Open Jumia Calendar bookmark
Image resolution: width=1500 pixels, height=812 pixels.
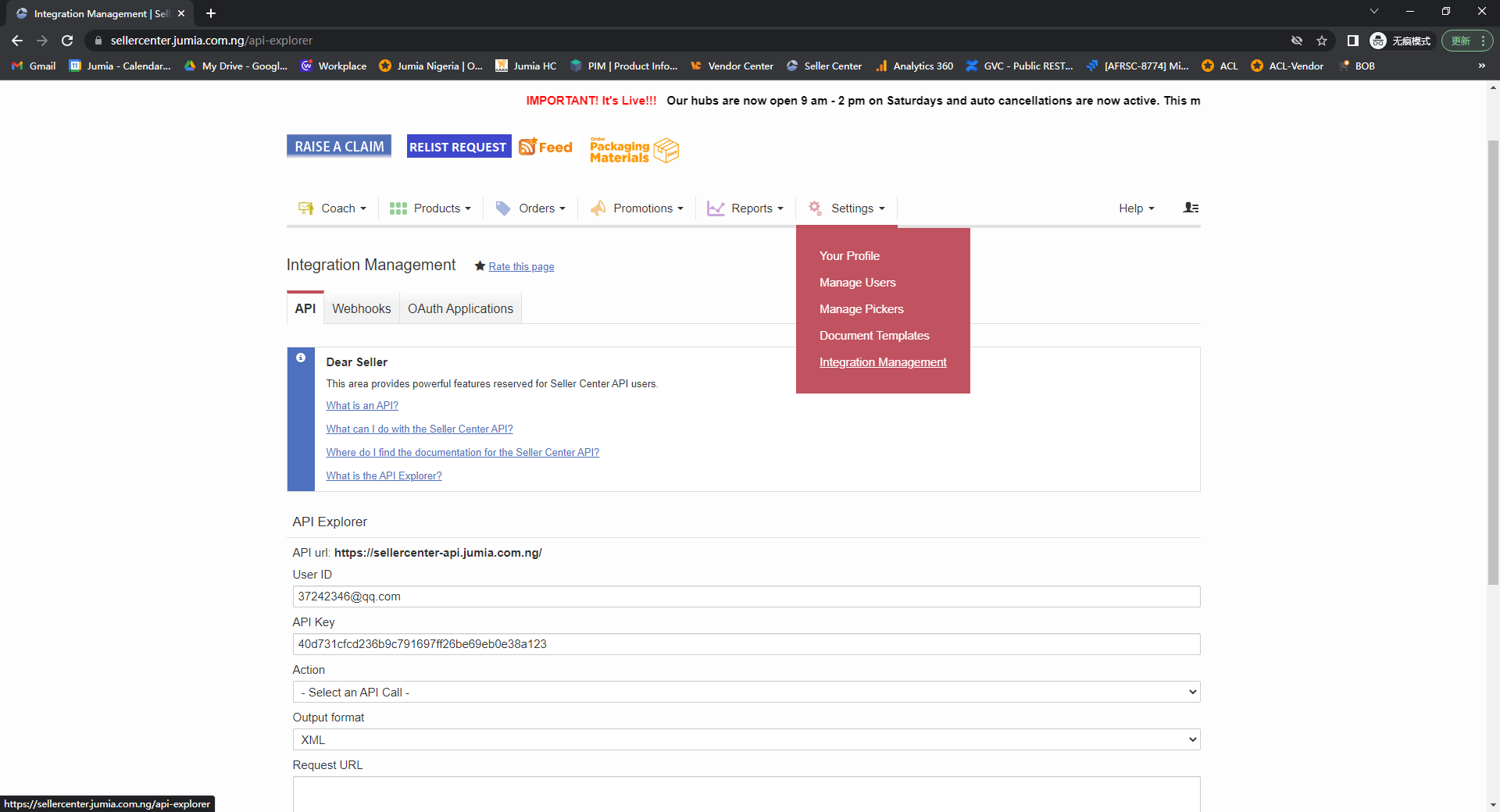coord(120,66)
